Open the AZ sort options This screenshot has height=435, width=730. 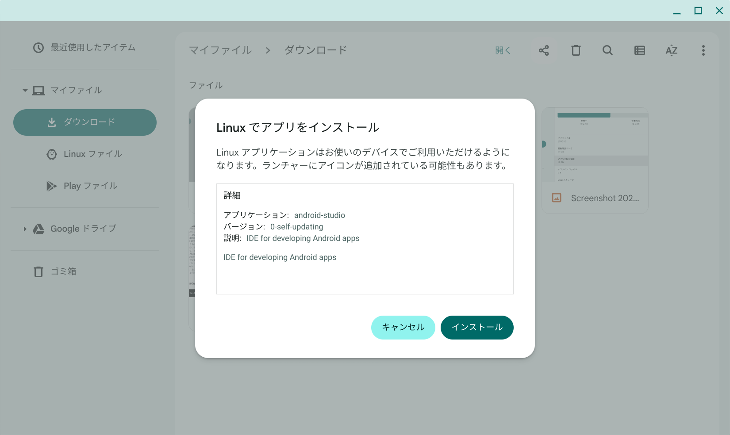671,50
